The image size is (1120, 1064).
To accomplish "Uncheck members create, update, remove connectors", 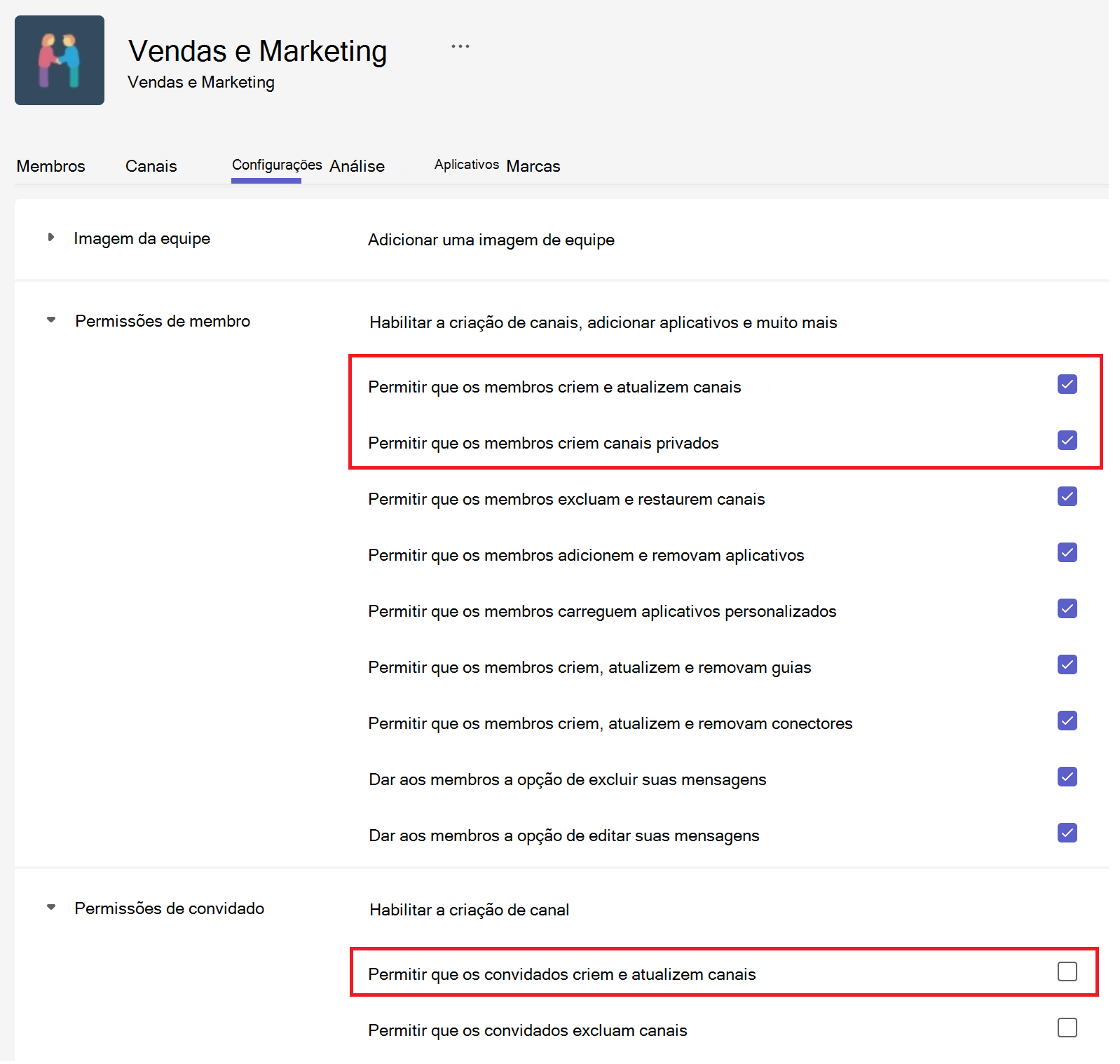I will click(1067, 721).
